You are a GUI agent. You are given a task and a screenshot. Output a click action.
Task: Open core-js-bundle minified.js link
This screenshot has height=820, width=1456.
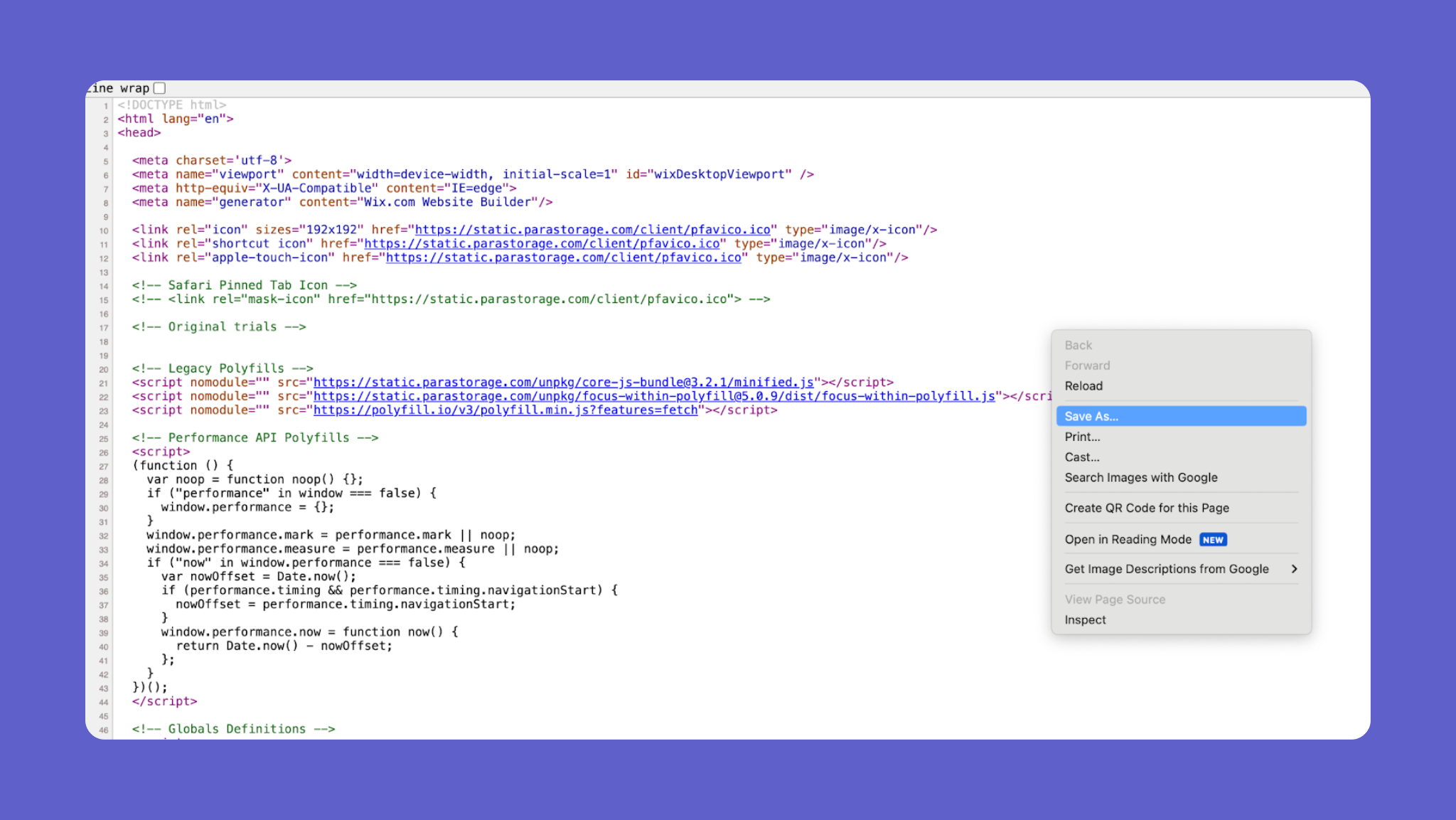click(563, 383)
